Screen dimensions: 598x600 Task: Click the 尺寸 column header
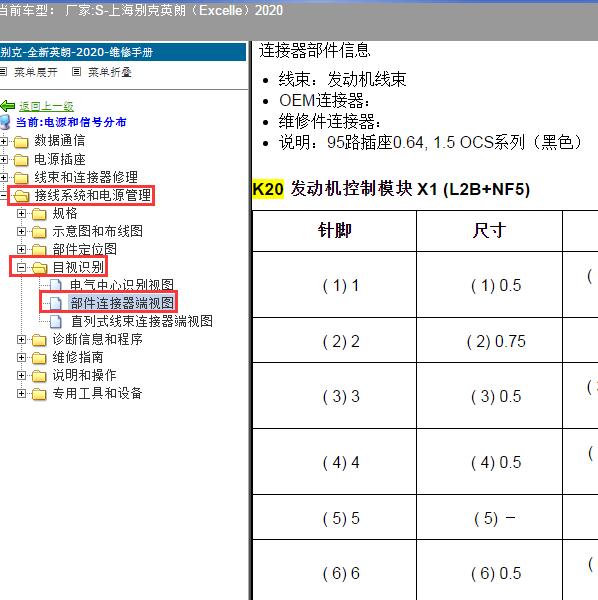click(x=489, y=231)
